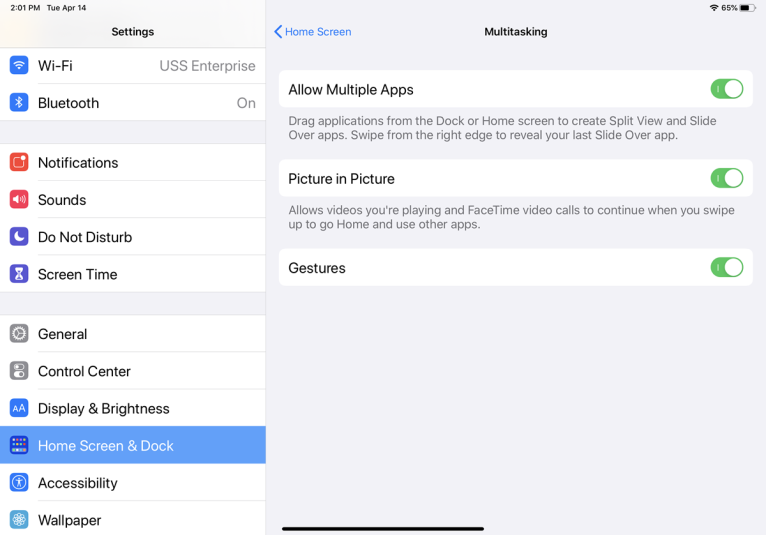Tap the back chevron beside Home Screen
The width and height of the screenshot is (766, 535).
pos(278,32)
